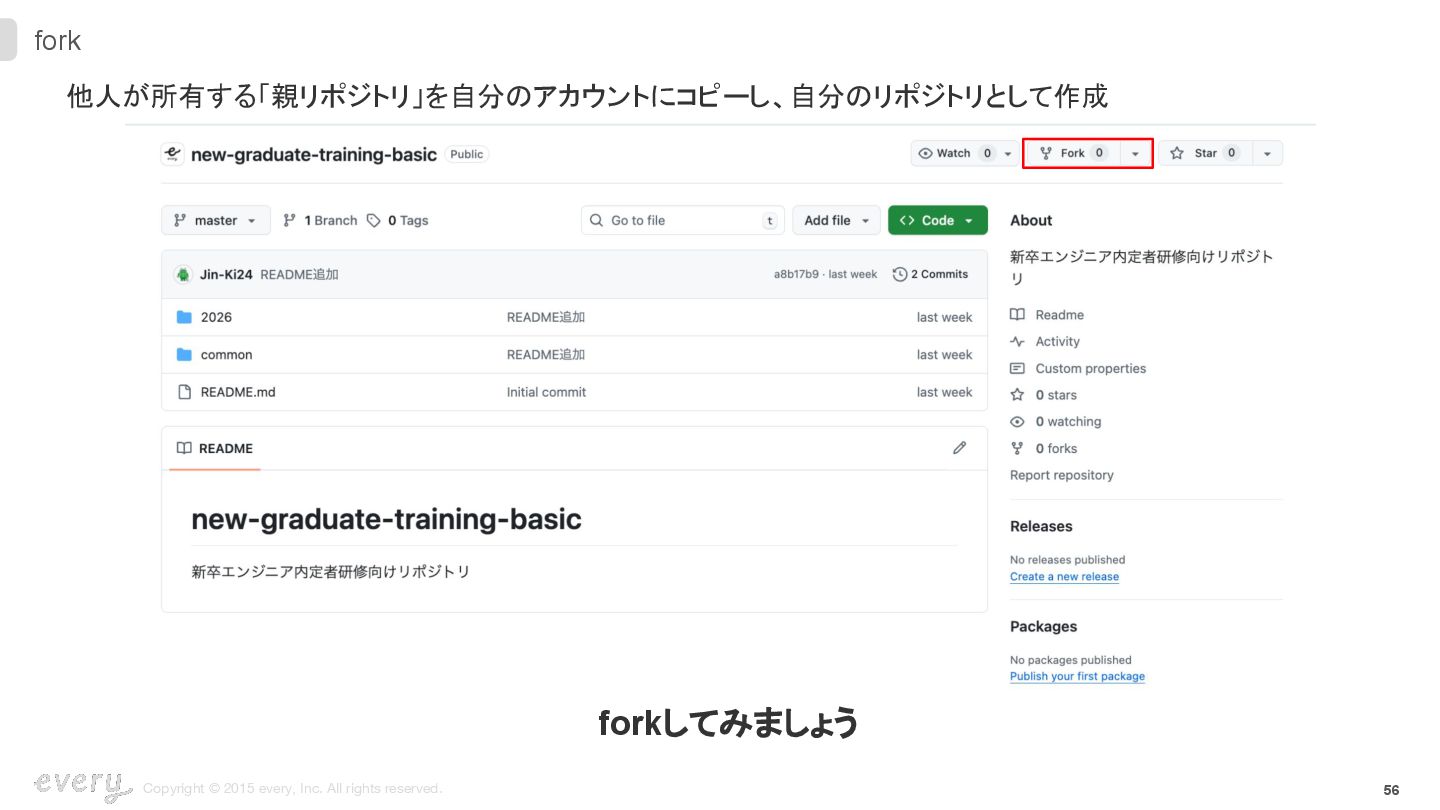This screenshot has height=810, width=1440.
Task: Click the branch icon beside 1 Branch
Action: [290, 220]
